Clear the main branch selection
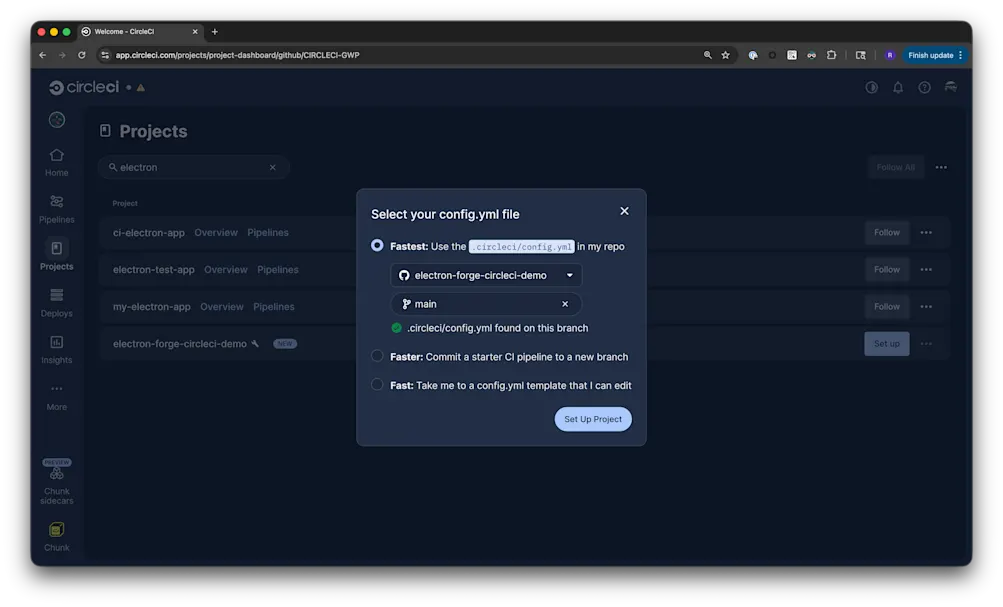This screenshot has height=607, width=1003. [565, 304]
